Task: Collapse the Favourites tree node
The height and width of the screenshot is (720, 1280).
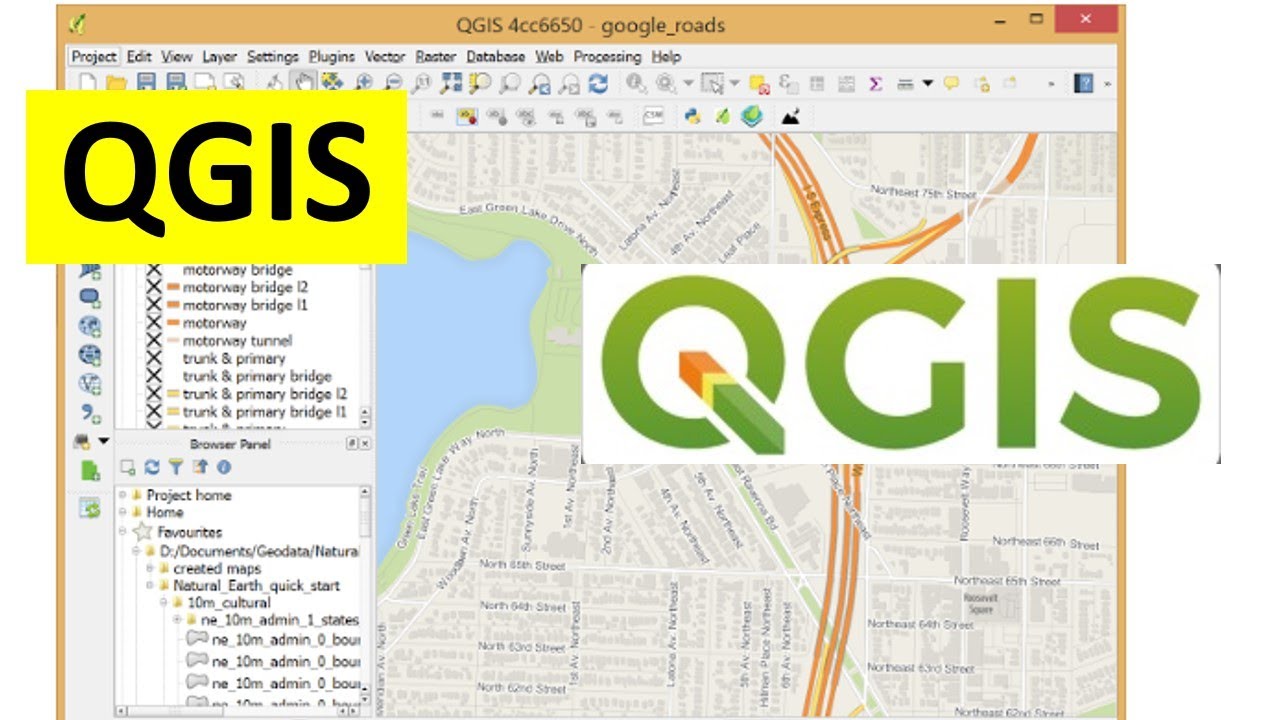Action: [x=122, y=532]
